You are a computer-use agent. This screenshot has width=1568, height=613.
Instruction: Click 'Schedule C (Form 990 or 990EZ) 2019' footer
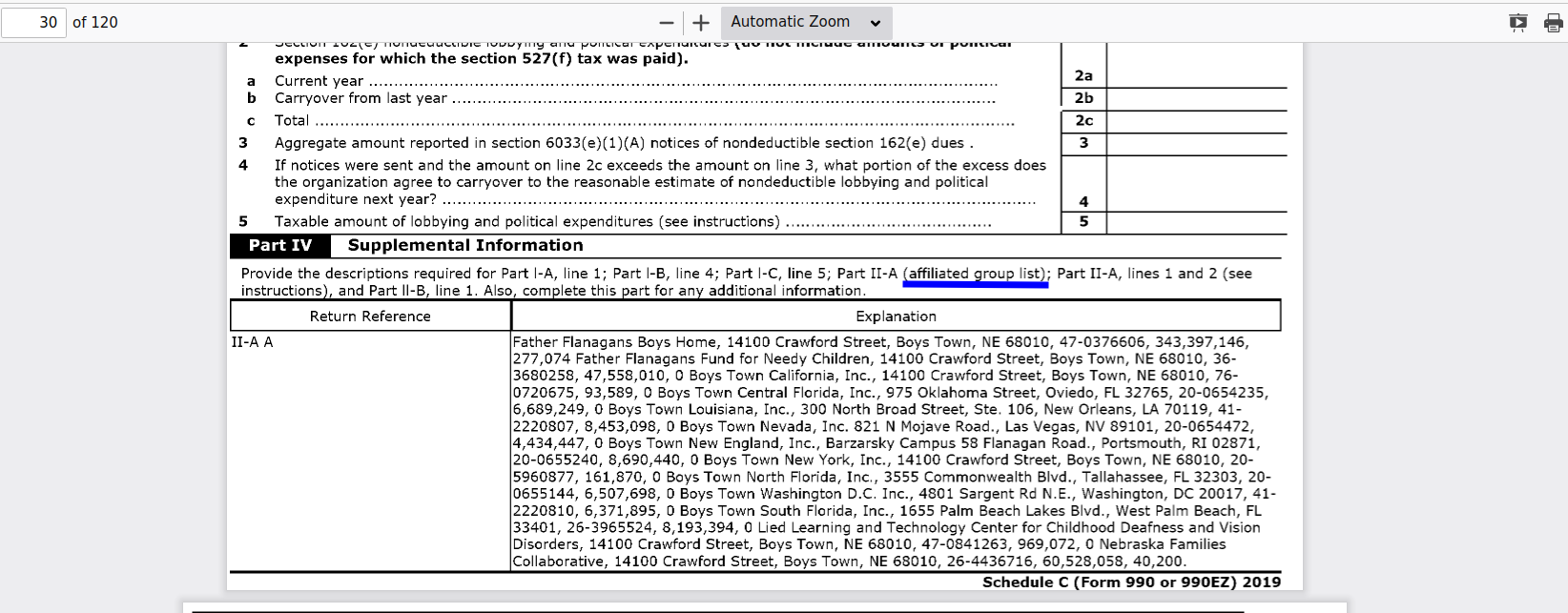1131,582
